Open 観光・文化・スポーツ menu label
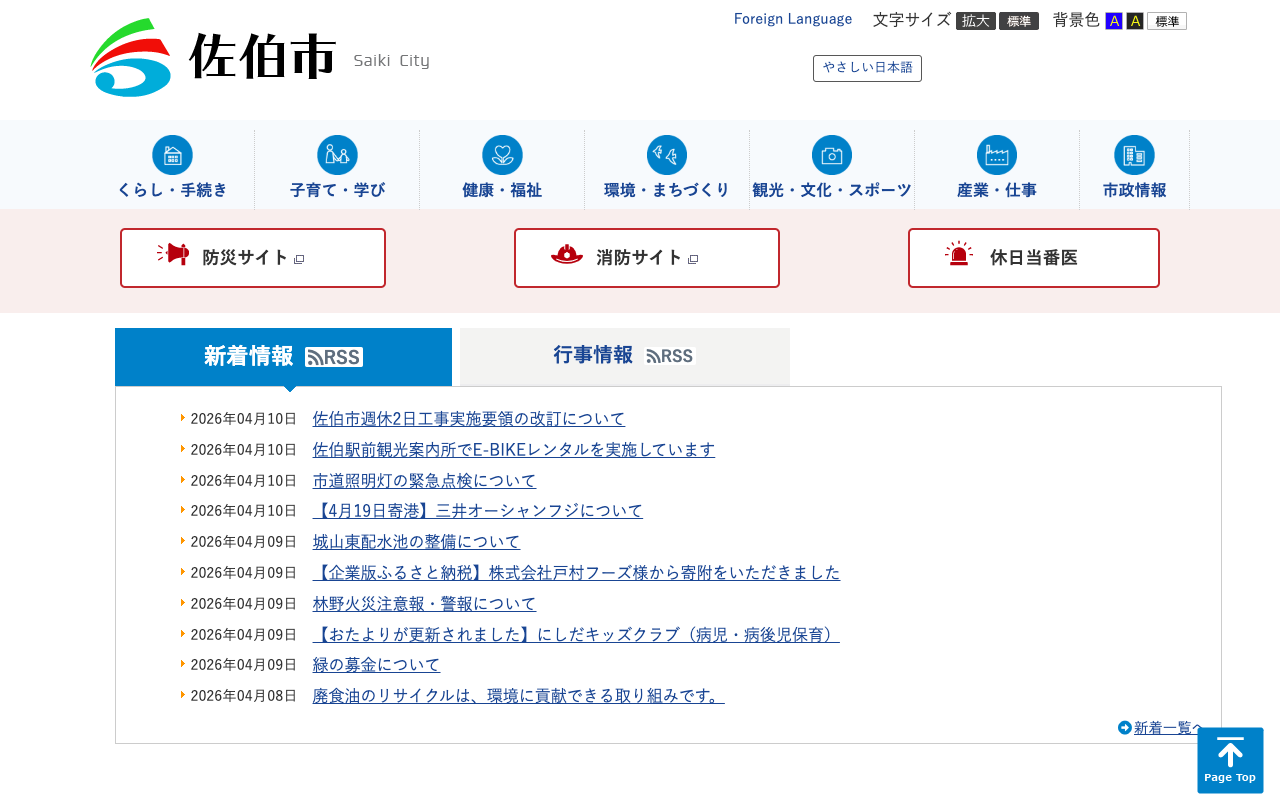The image size is (1280, 800). (832, 190)
